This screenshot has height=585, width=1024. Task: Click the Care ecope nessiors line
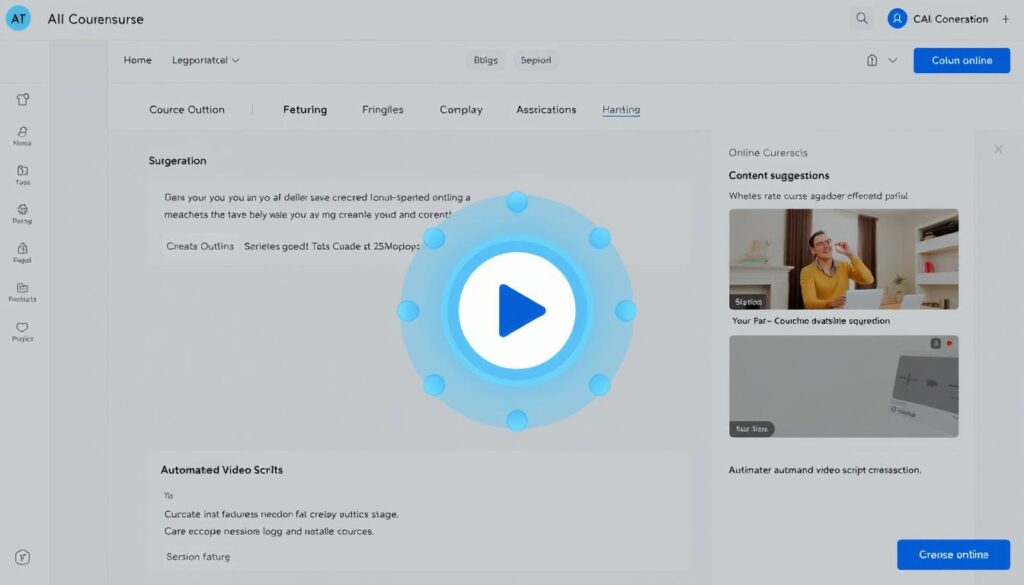(x=269, y=531)
